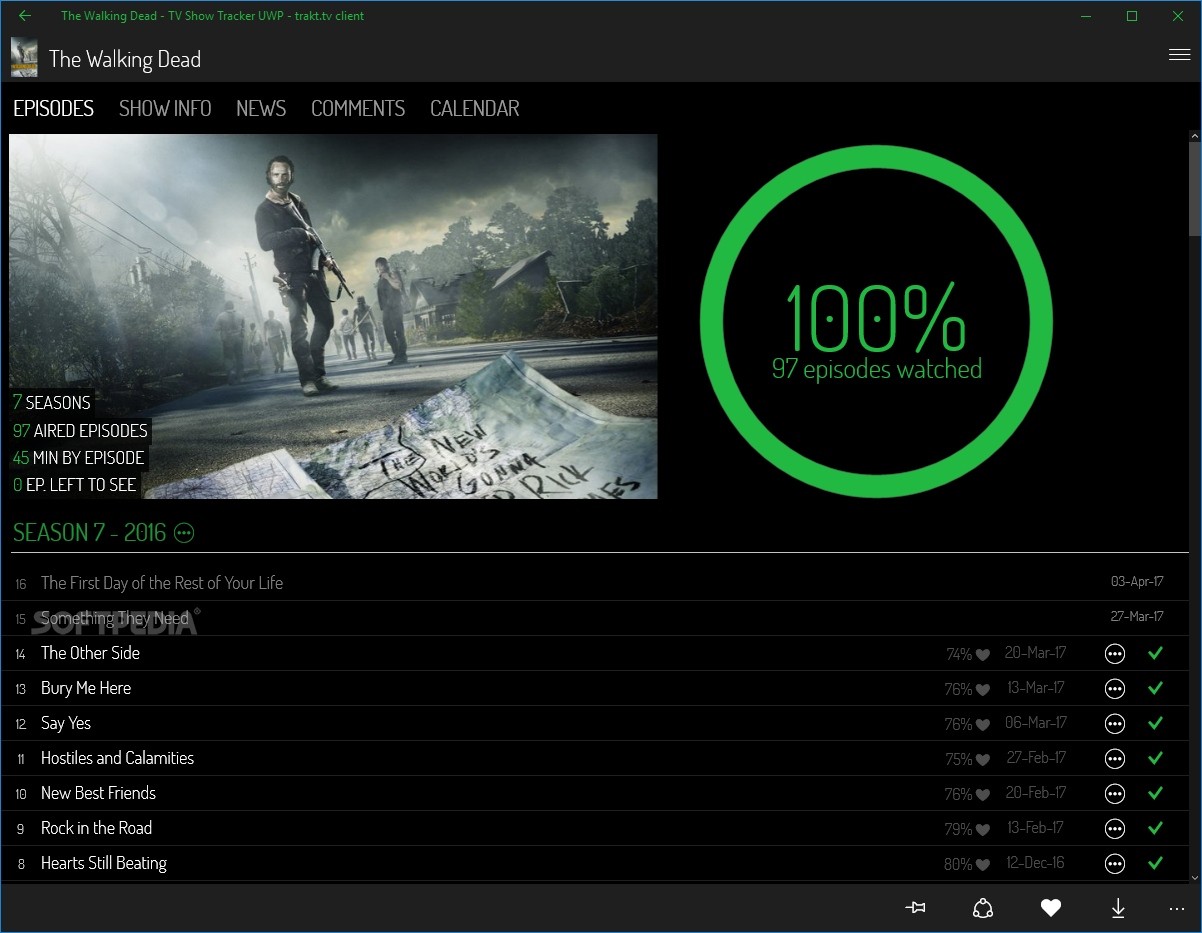This screenshot has width=1202, height=933.
Task: Click the download arrow icon
Action: [x=1118, y=907]
